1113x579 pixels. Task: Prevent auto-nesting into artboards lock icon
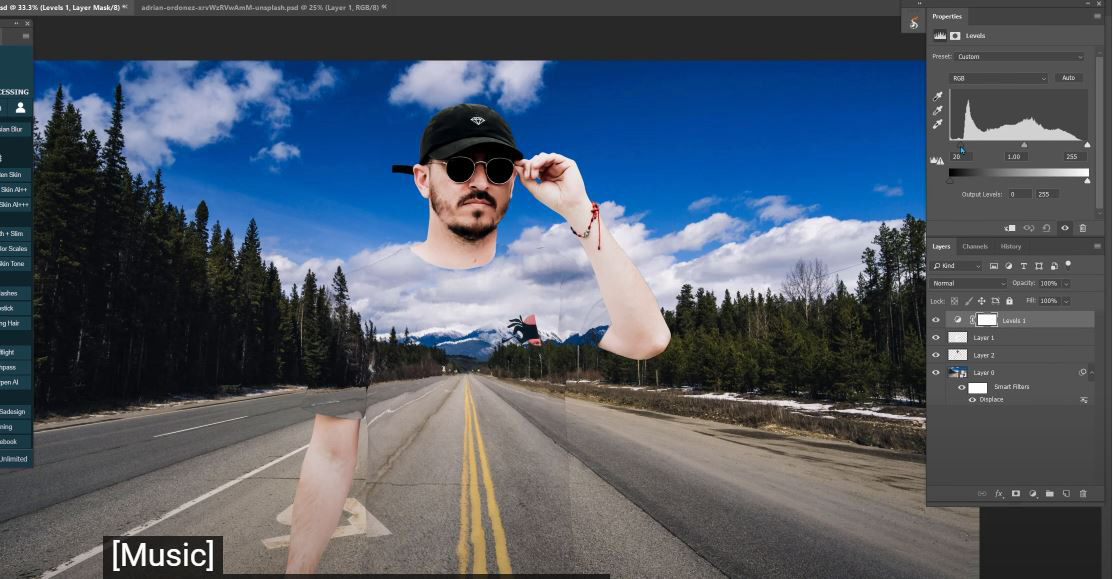pos(995,302)
